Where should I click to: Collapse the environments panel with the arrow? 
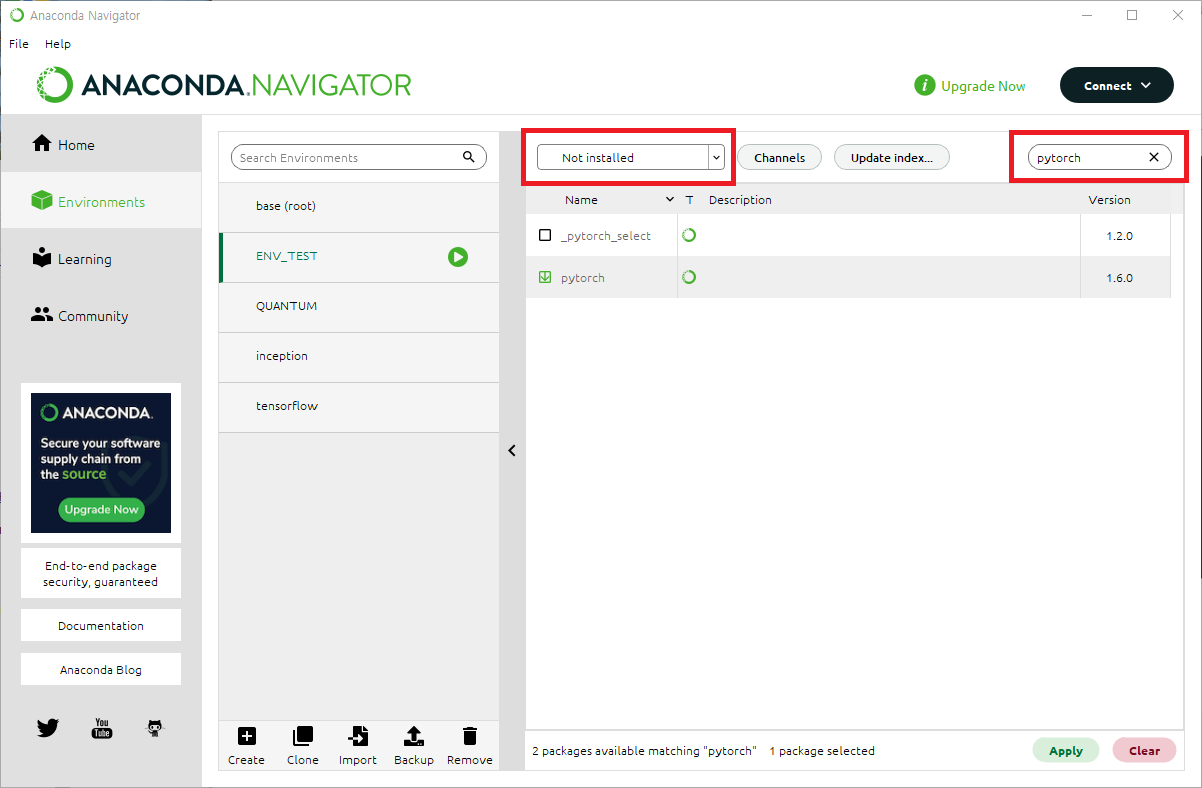(x=512, y=451)
